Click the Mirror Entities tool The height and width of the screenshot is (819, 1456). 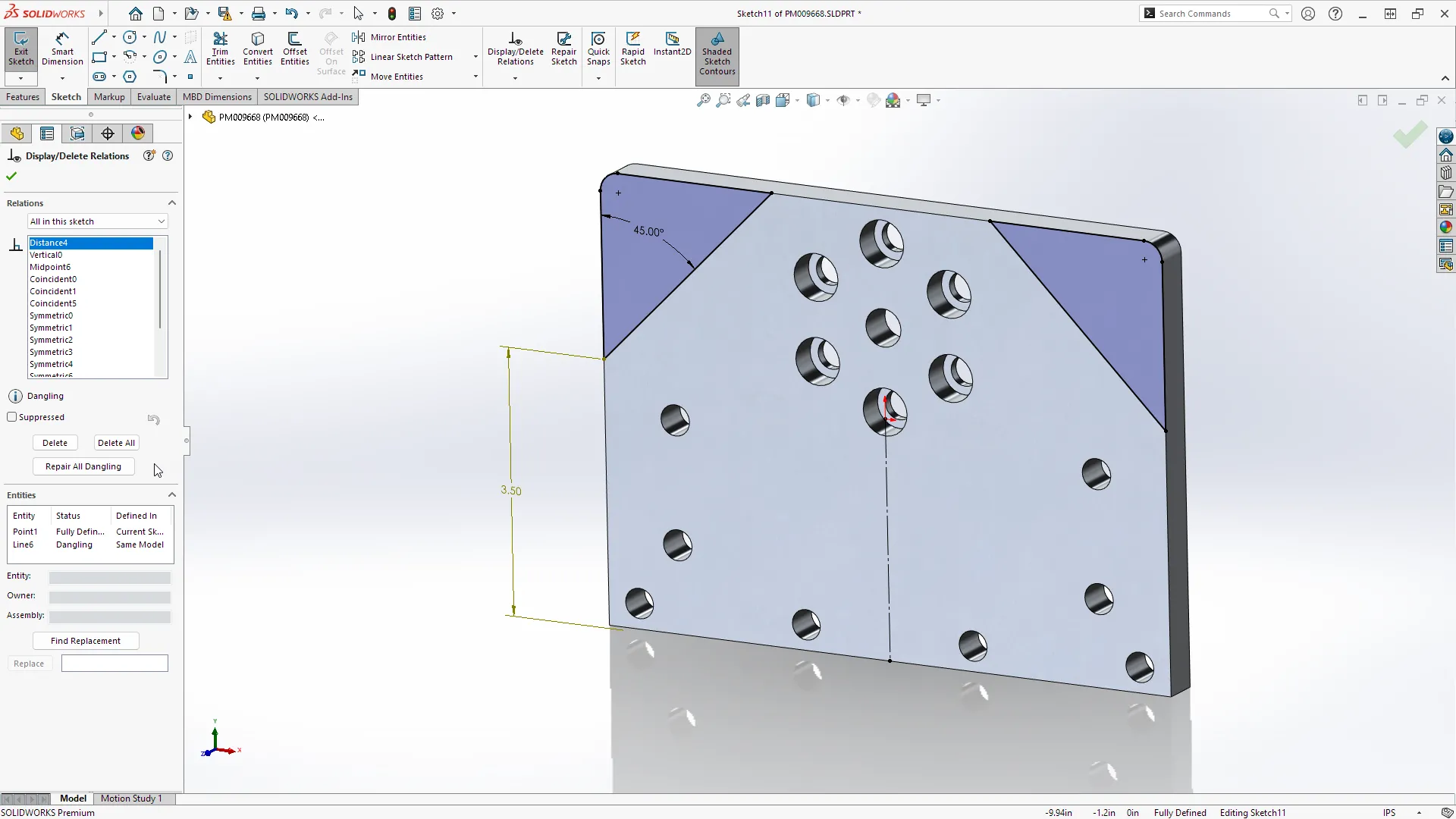coord(390,37)
